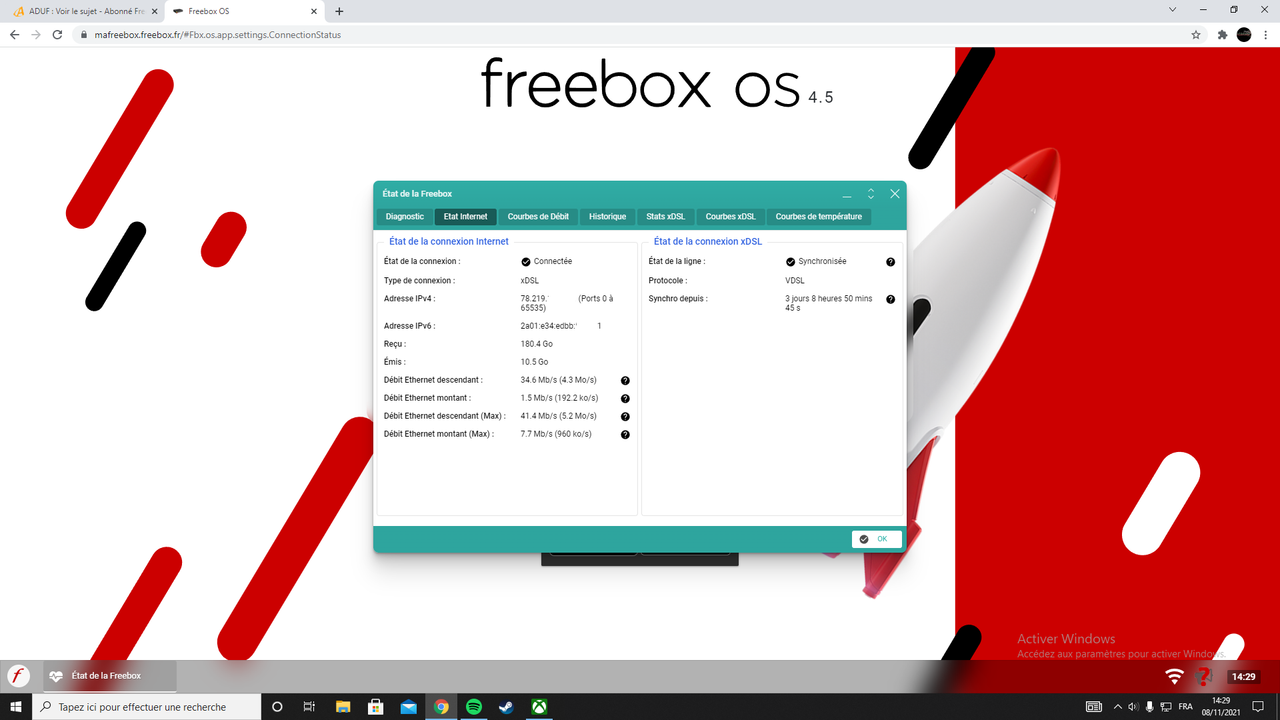Close the État de la Freebox dialog
This screenshot has width=1280, height=720.
[895, 194]
